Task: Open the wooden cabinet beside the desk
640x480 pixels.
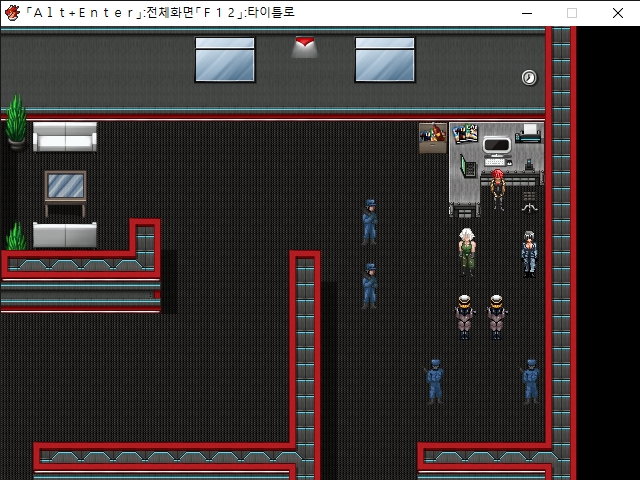Action: [x=433, y=138]
